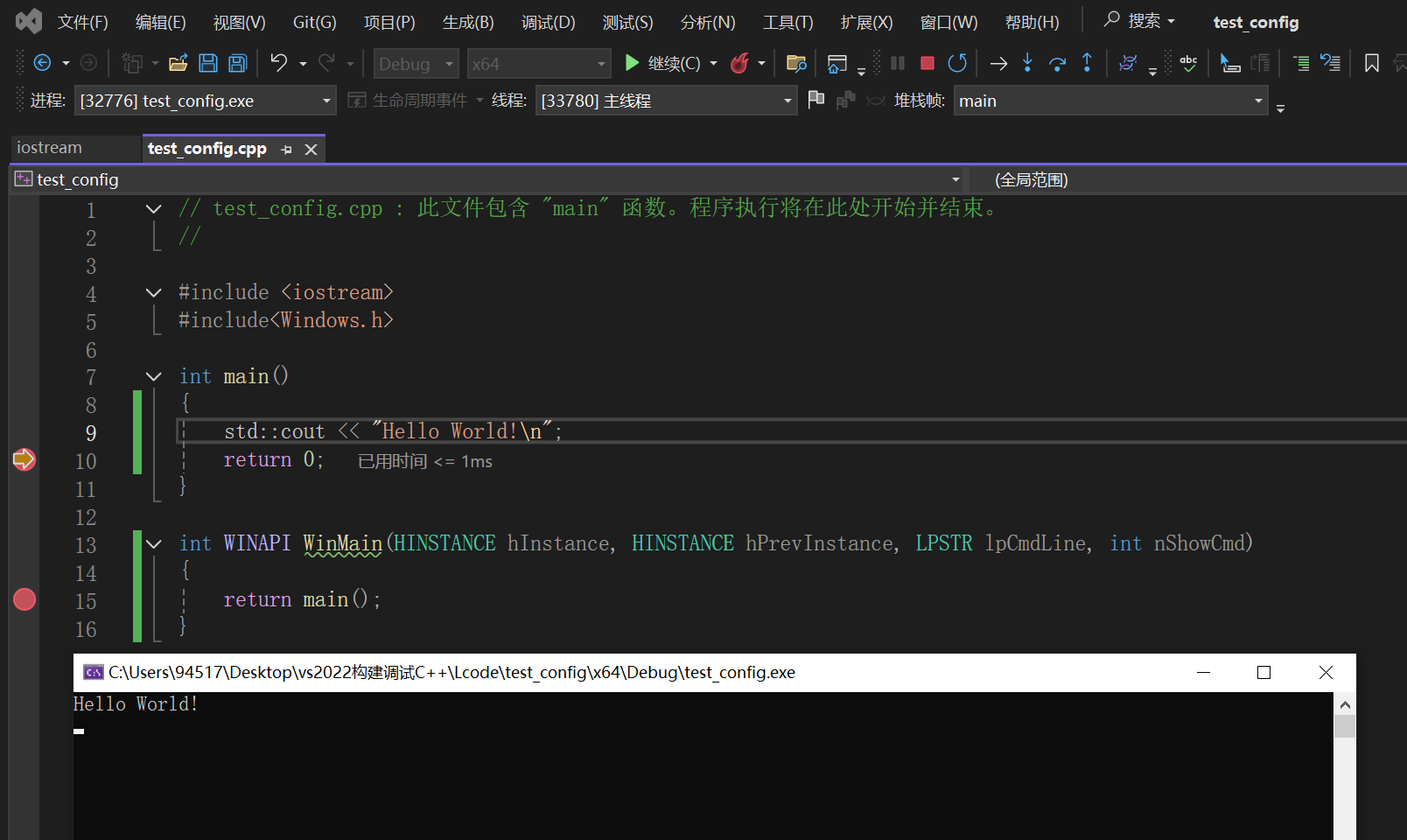This screenshot has height=840, width=1407.
Task: Open the test_config scope dropdown
Action: pyautogui.click(x=486, y=179)
